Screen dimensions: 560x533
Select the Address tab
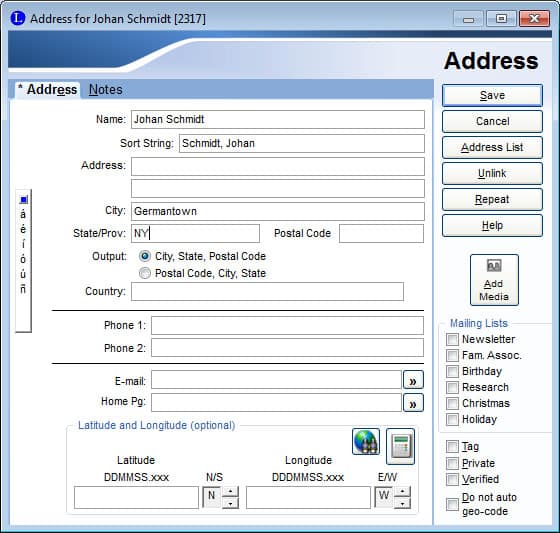click(x=48, y=89)
